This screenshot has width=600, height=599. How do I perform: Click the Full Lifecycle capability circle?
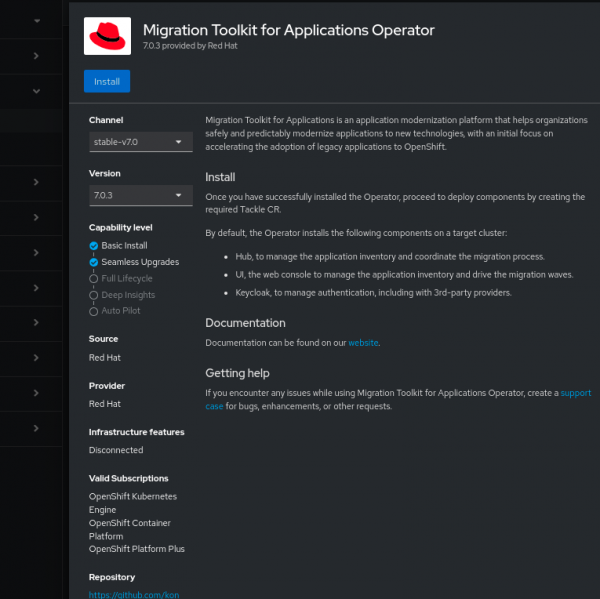pos(93,278)
